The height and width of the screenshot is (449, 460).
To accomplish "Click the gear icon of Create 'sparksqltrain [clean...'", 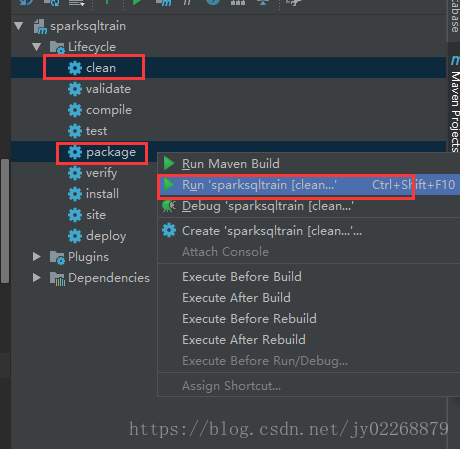I will (169, 230).
